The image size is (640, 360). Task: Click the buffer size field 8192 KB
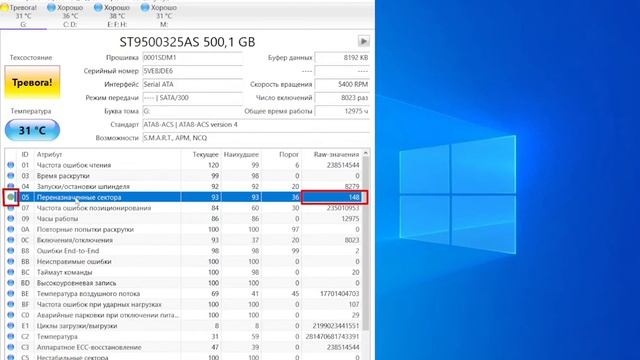coord(342,58)
